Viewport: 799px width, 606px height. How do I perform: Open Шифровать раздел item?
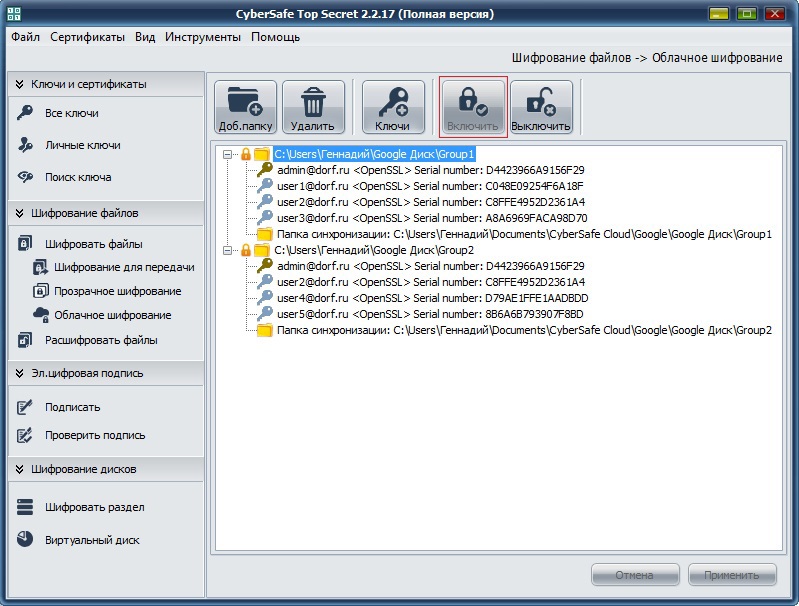95,507
